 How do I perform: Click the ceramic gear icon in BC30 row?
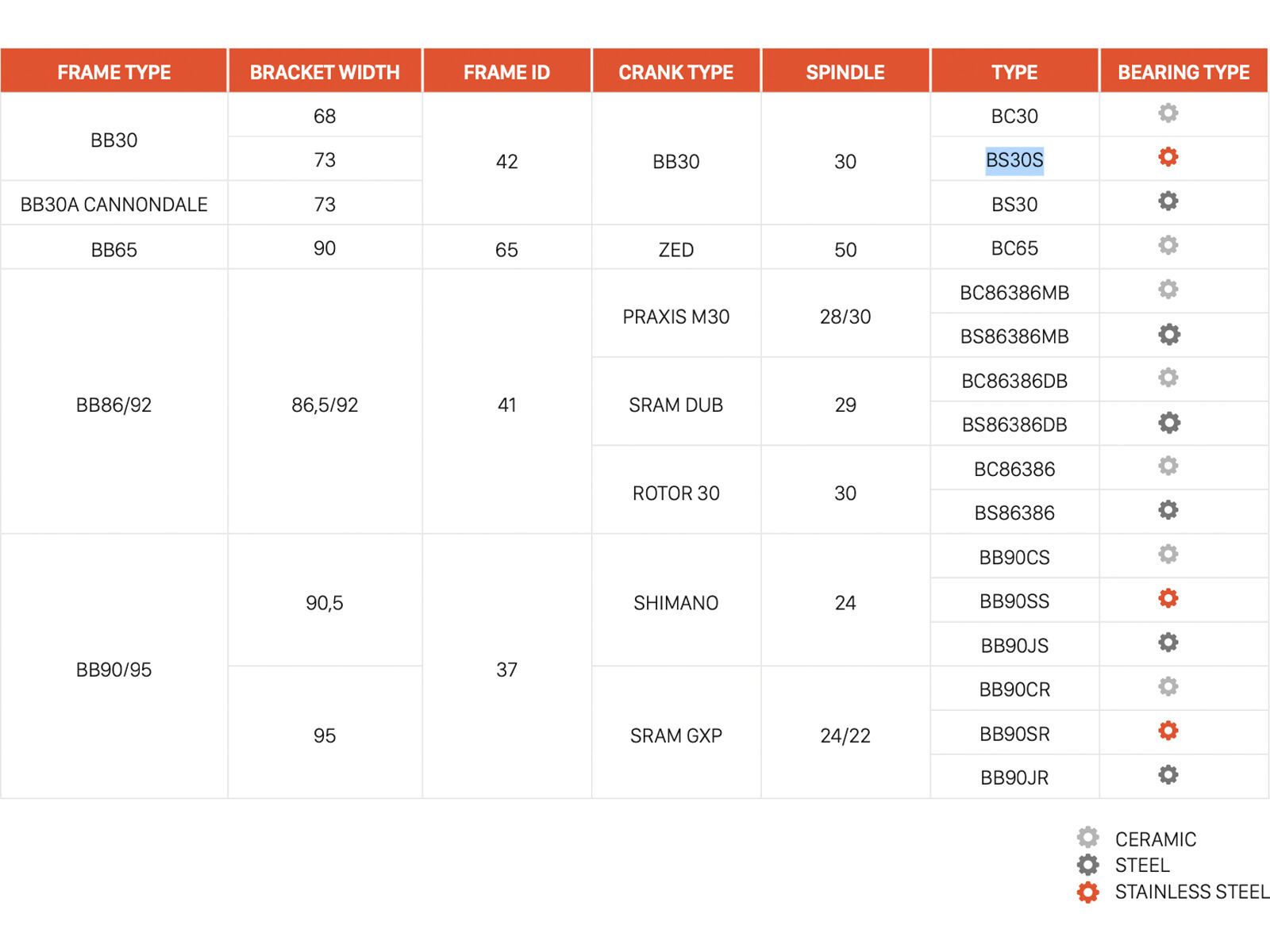click(x=1168, y=113)
